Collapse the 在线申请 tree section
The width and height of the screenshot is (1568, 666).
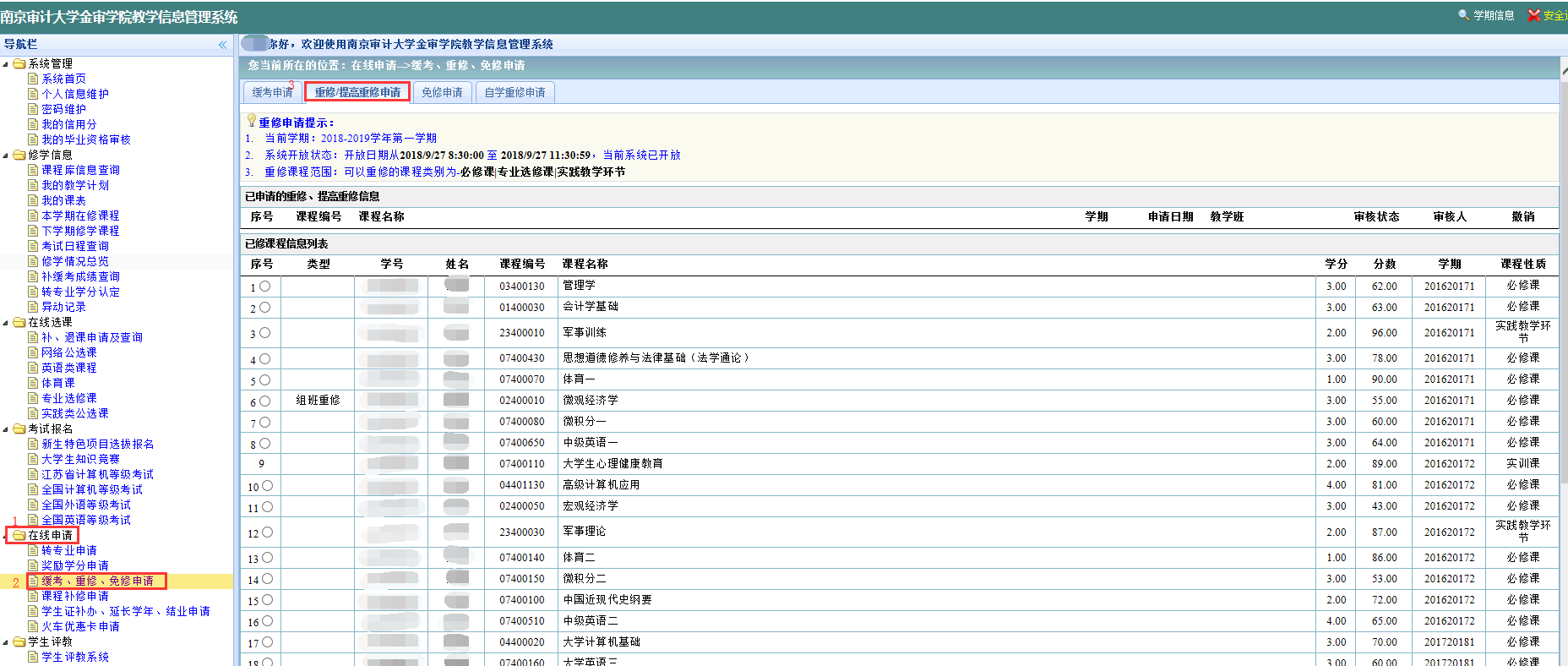[6, 536]
